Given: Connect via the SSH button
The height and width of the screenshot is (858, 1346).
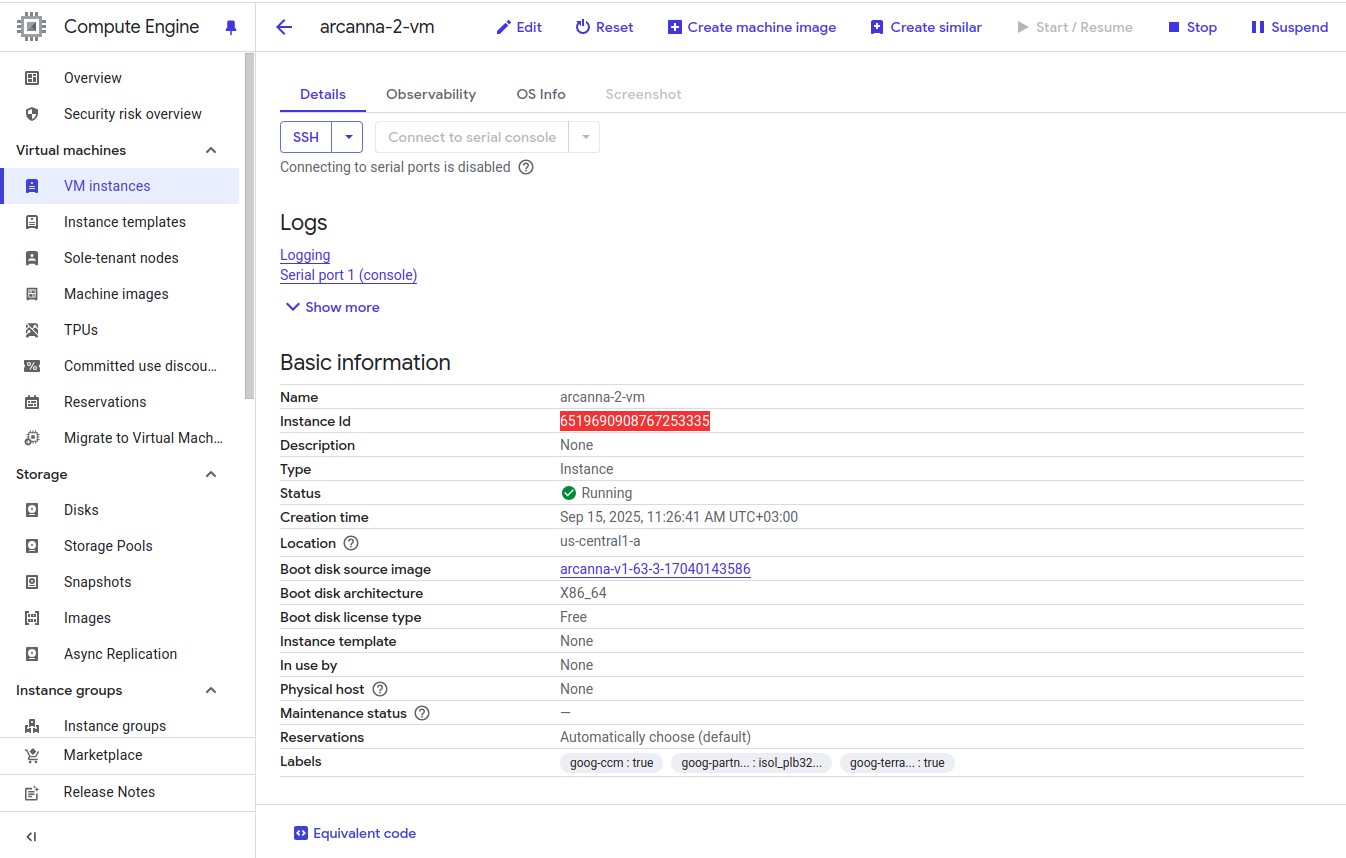Looking at the screenshot, I should click(x=306, y=137).
